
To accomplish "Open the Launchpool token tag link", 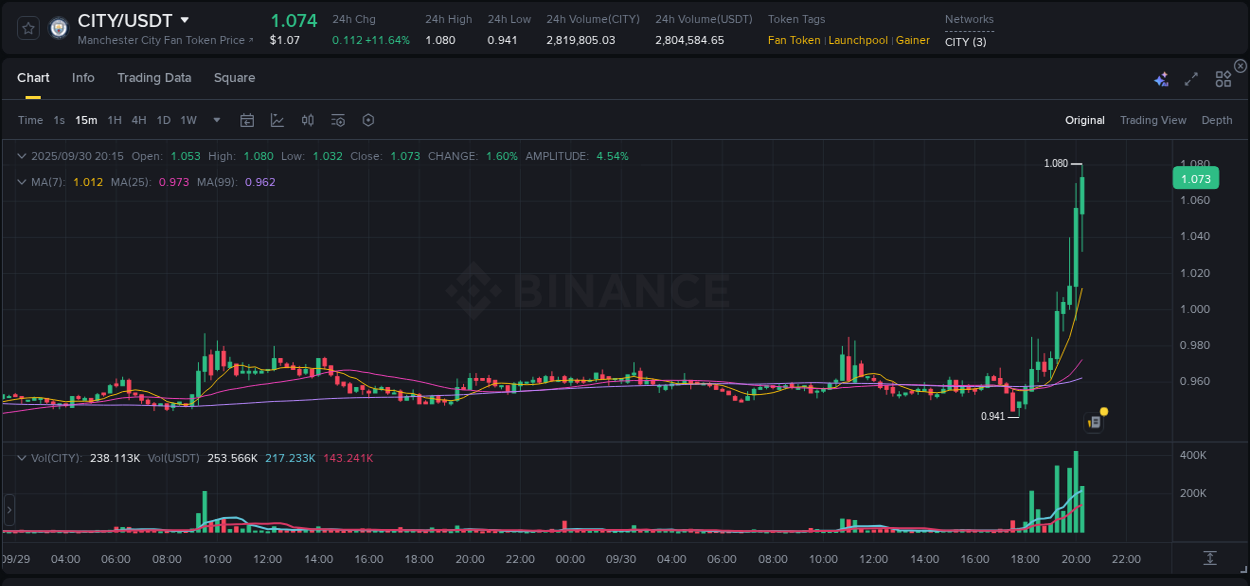I will pyautogui.click(x=857, y=40).
